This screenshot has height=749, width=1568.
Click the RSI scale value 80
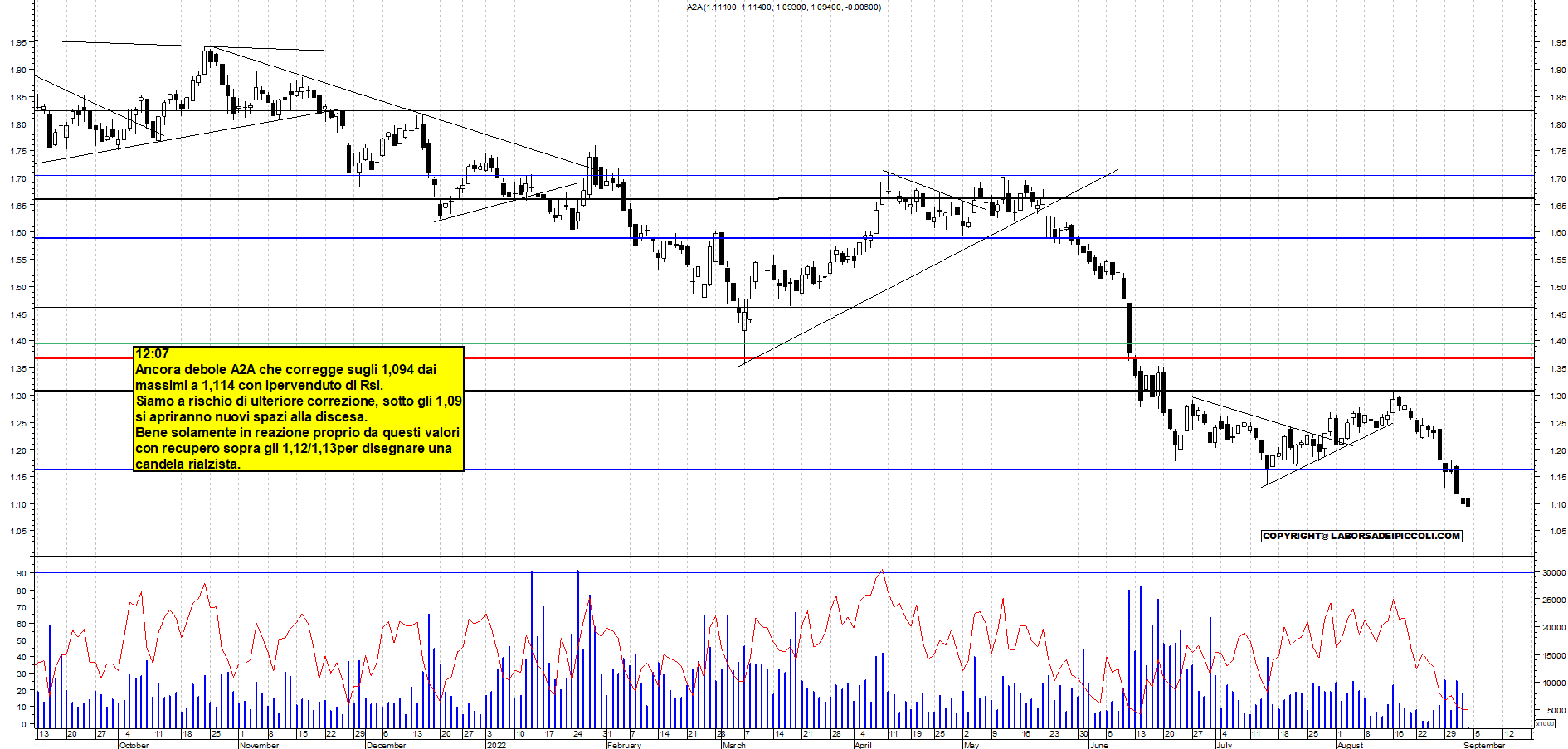click(20, 591)
